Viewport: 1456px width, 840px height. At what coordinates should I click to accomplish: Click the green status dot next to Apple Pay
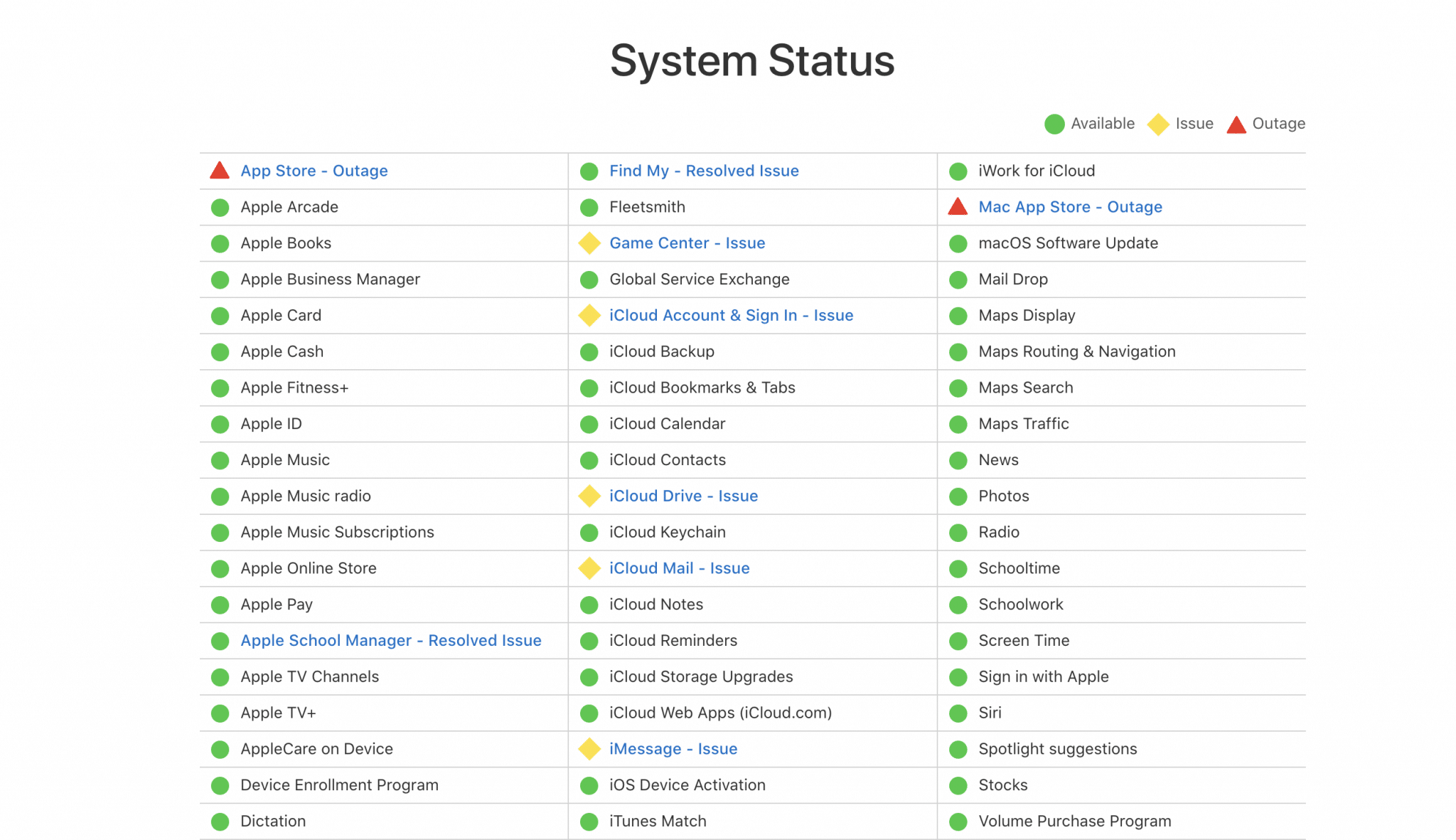tap(220, 605)
